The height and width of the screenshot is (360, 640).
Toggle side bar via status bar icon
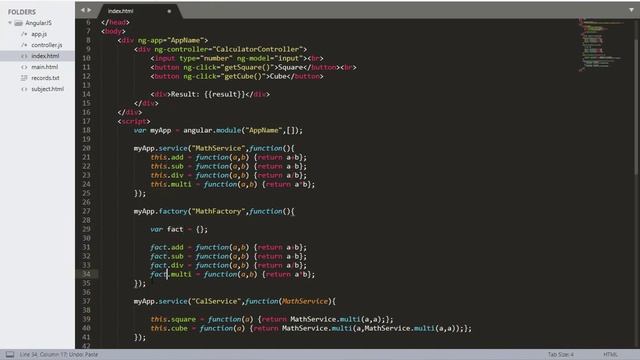click(10, 354)
